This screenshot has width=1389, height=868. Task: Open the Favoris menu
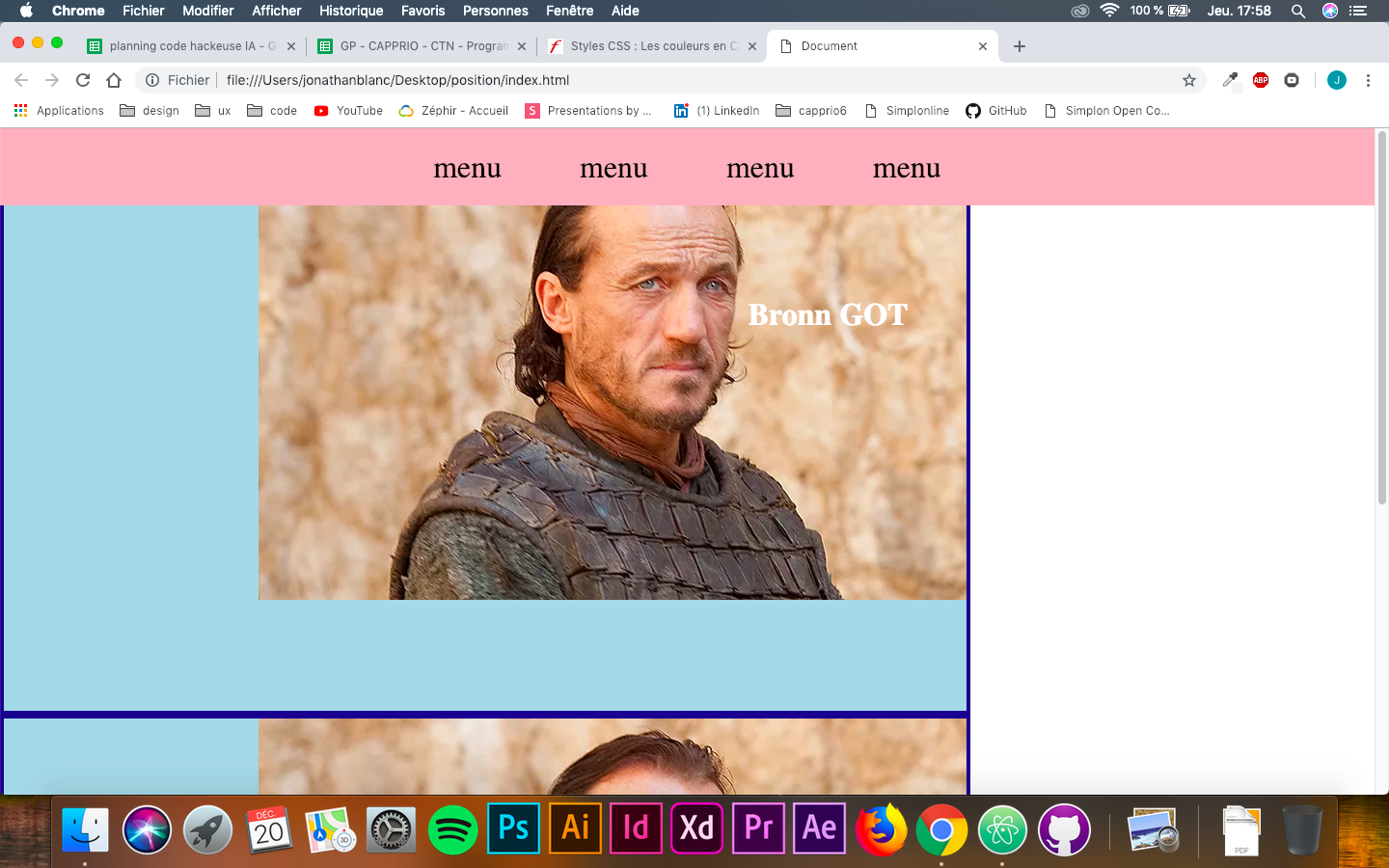[x=423, y=11]
